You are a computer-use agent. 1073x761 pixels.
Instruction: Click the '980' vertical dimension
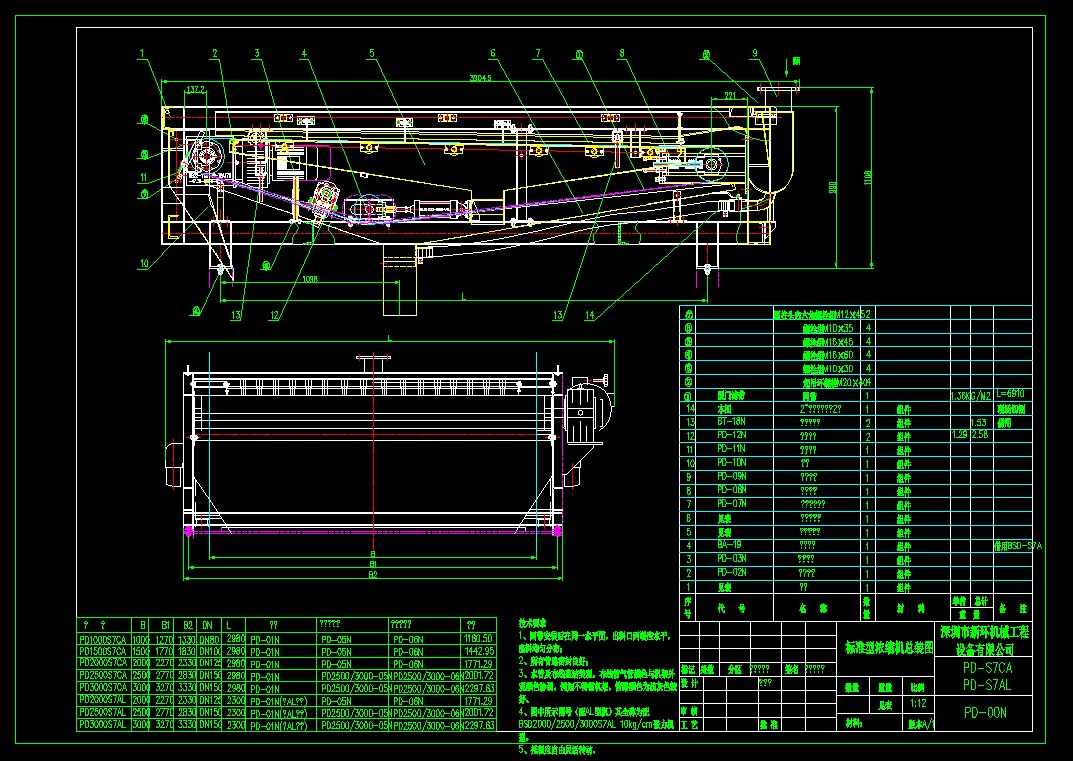[832, 186]
